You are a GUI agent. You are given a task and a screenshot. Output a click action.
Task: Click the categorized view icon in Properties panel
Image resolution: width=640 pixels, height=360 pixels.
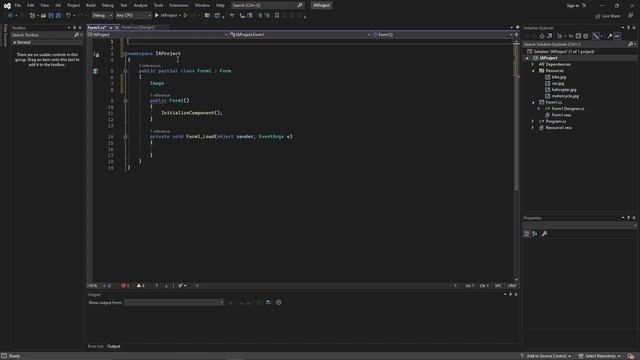[x=527, y=234]
